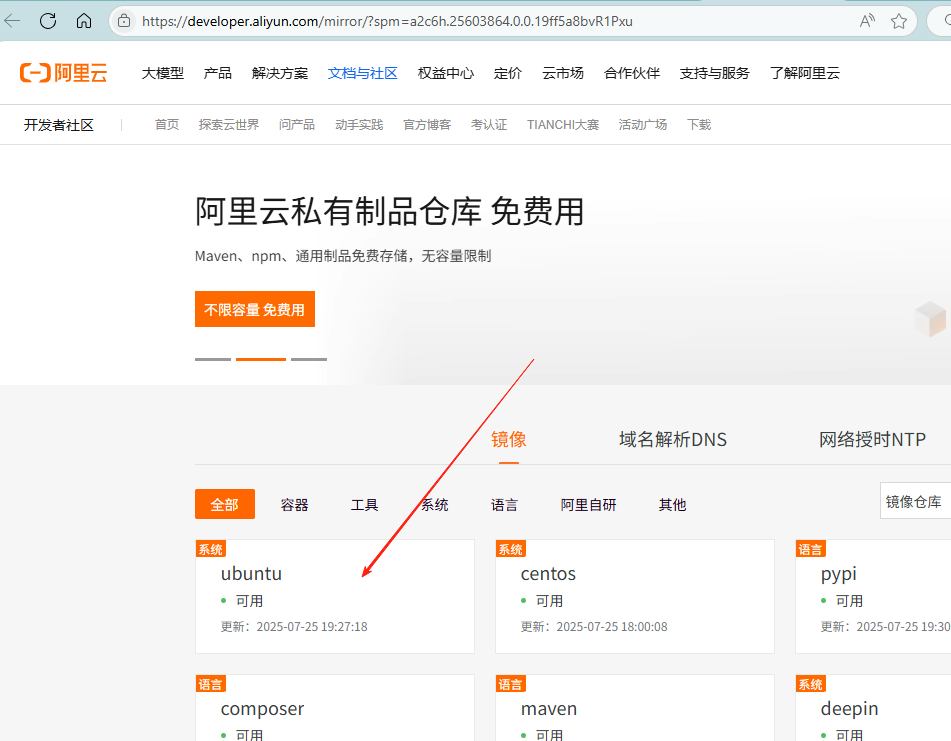Filter mirrors by 系统
This screenshot has width=951, height=741.
[435, 505]
